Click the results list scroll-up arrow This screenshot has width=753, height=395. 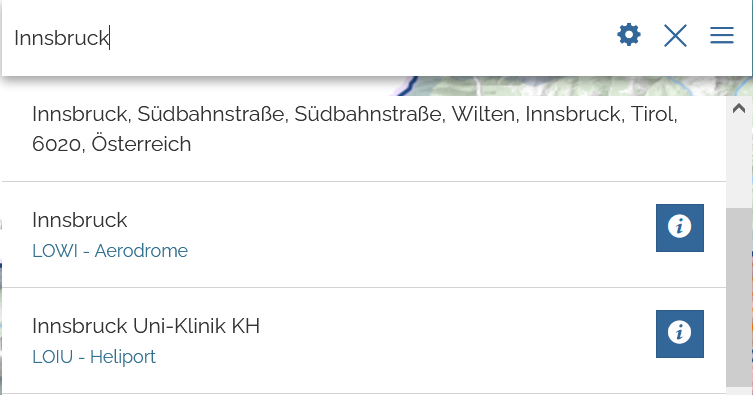tap(739, 108)
